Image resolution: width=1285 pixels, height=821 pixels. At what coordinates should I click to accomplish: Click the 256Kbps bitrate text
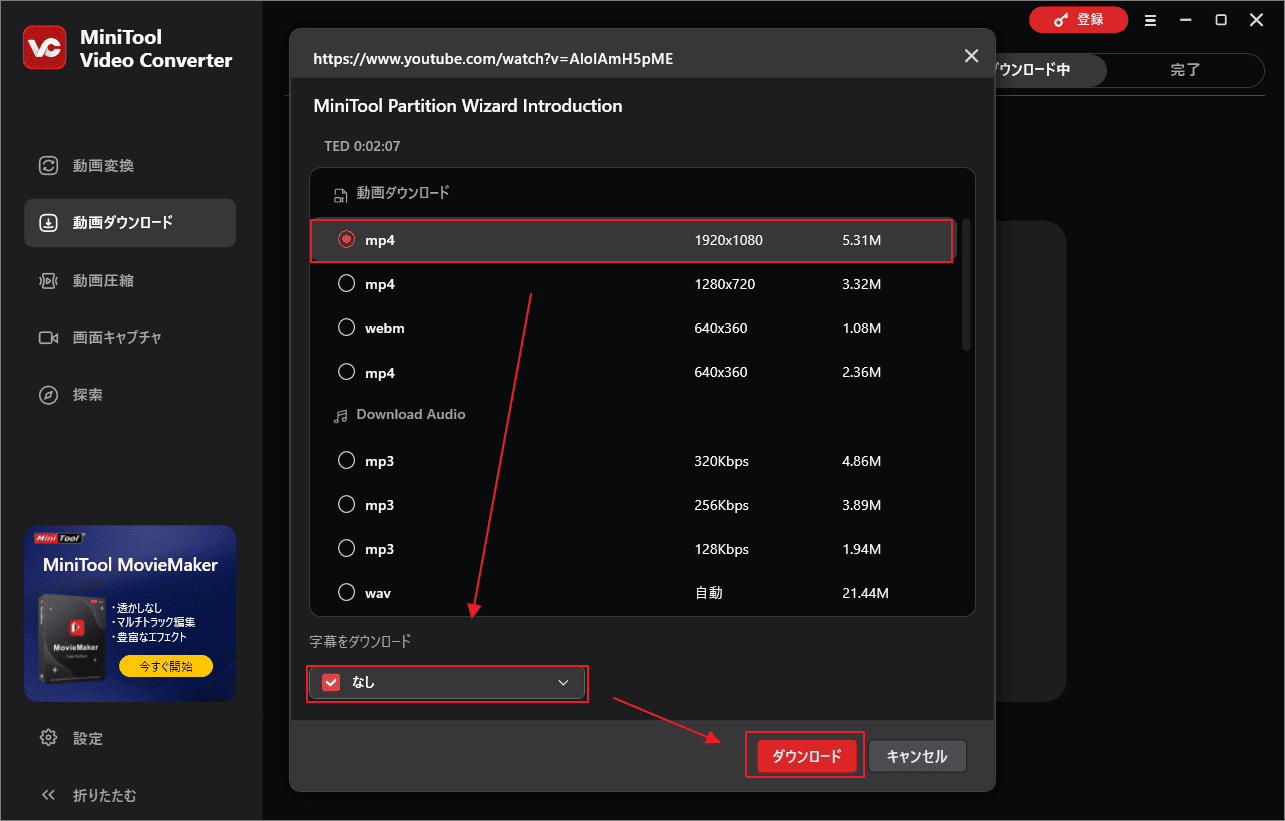point(722,505)
